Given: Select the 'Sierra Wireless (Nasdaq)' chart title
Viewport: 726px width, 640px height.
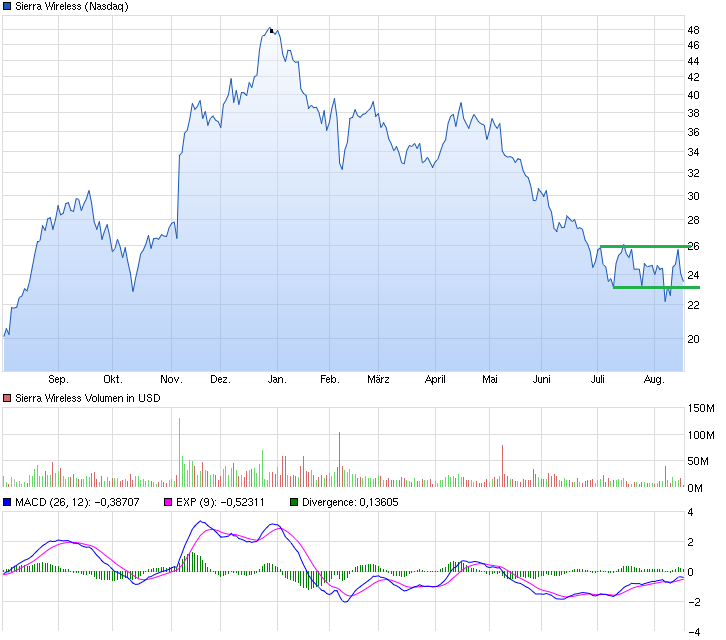Looking at the screenshot, I should coord(72,7).
